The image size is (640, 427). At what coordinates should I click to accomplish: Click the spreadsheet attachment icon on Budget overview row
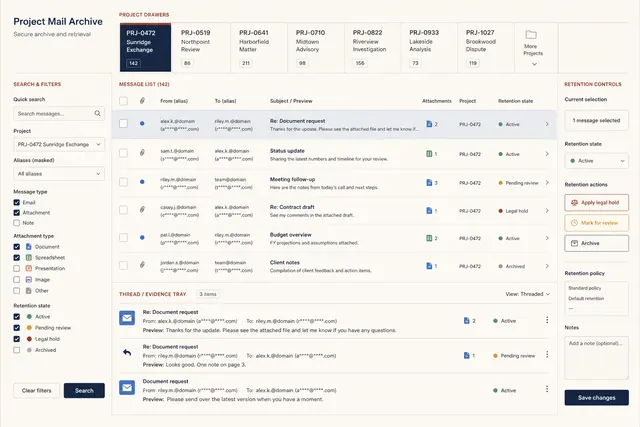(429, 238)
